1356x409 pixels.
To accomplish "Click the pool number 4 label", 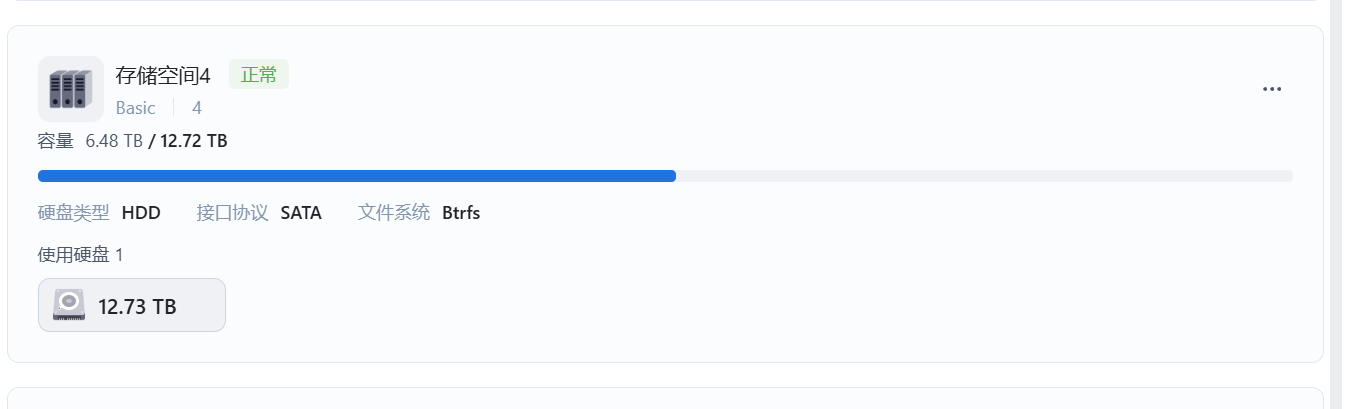I will (197, 107).
